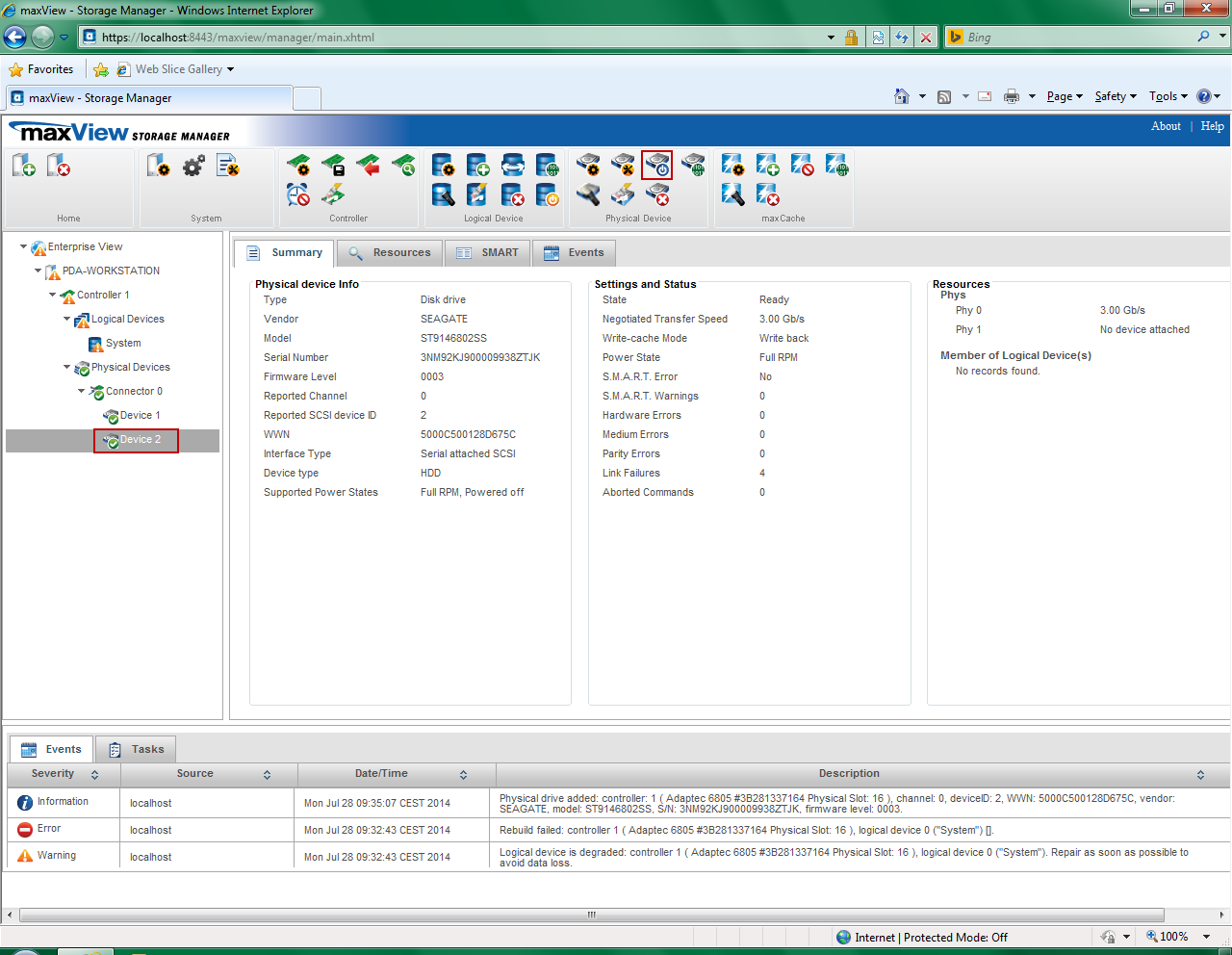This screenshot has width=1232, height=955.
Task: Open the Resources tab
Action: coord(390,253)
